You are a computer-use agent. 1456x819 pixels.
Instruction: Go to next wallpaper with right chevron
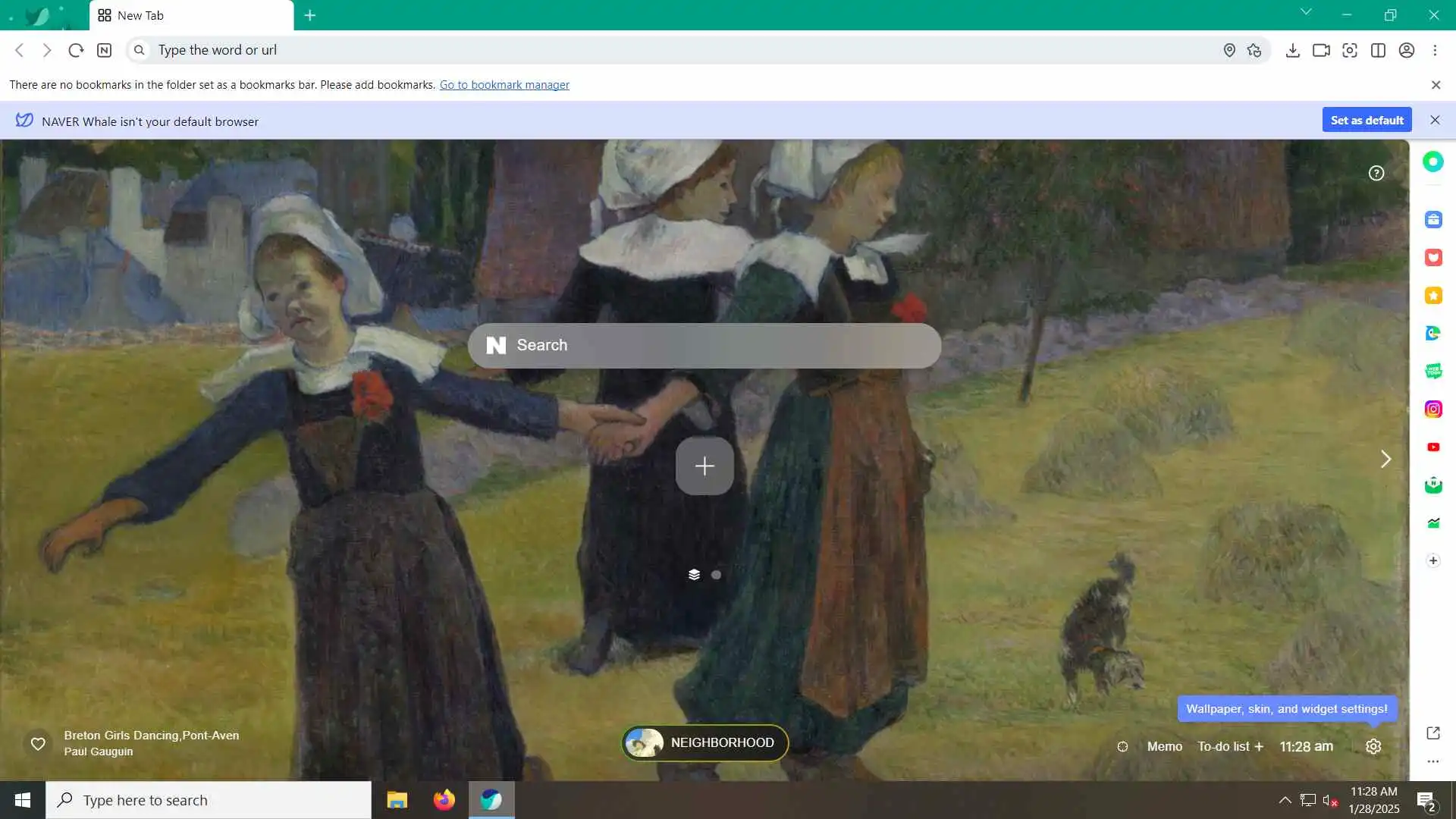(1385, 459)
